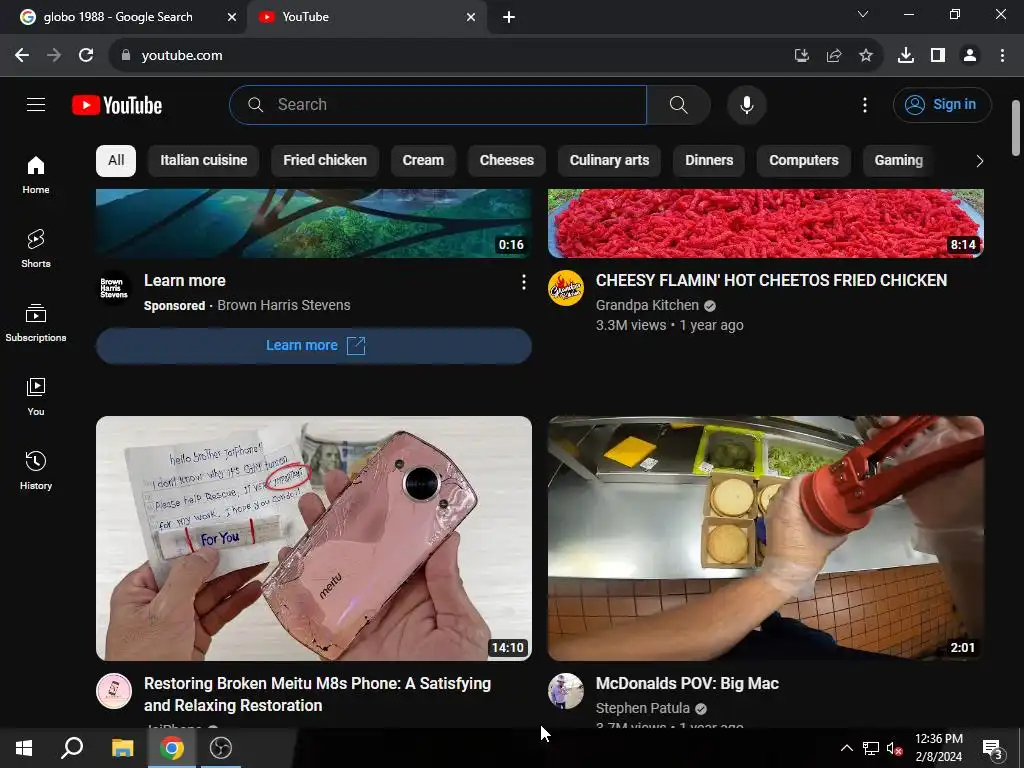The height and width of the screenshot is (768, 1024).
Task: Open the notification center
Action: click(993, 748)
